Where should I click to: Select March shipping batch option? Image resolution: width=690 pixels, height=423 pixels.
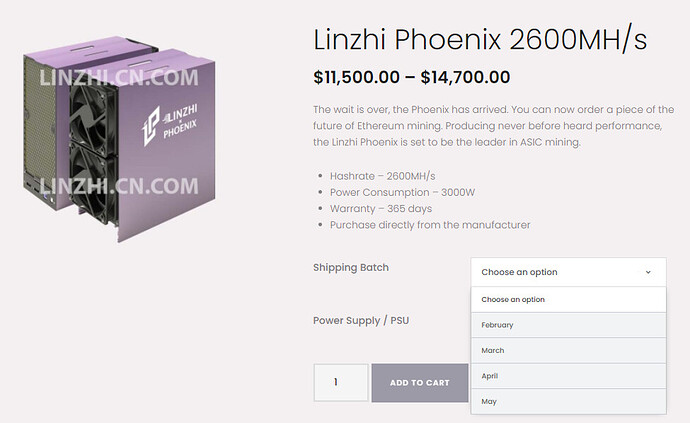568,351
